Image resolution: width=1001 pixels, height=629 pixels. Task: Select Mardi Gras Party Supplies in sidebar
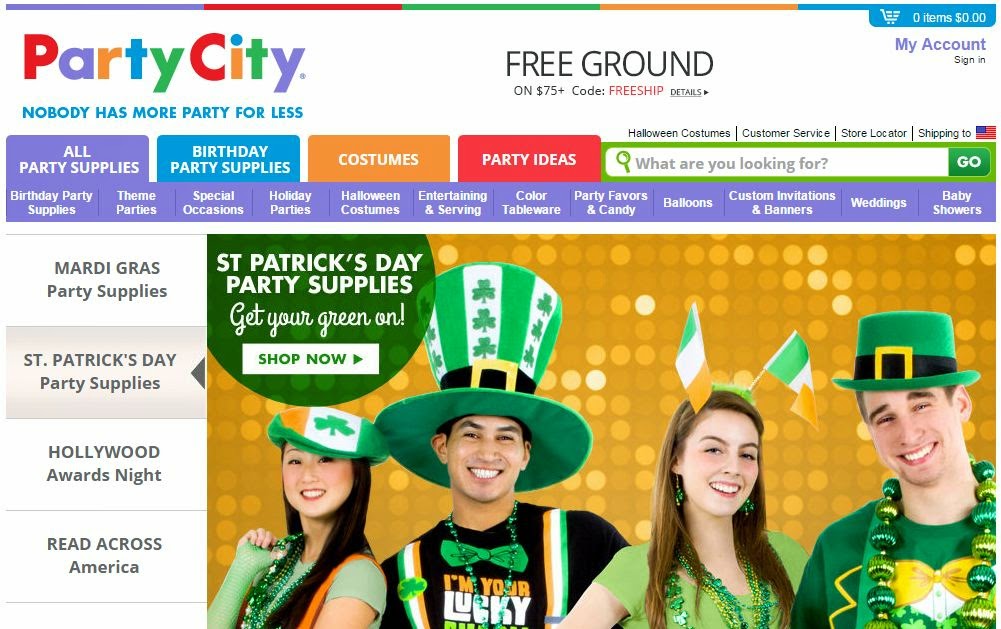pos(107,280)
